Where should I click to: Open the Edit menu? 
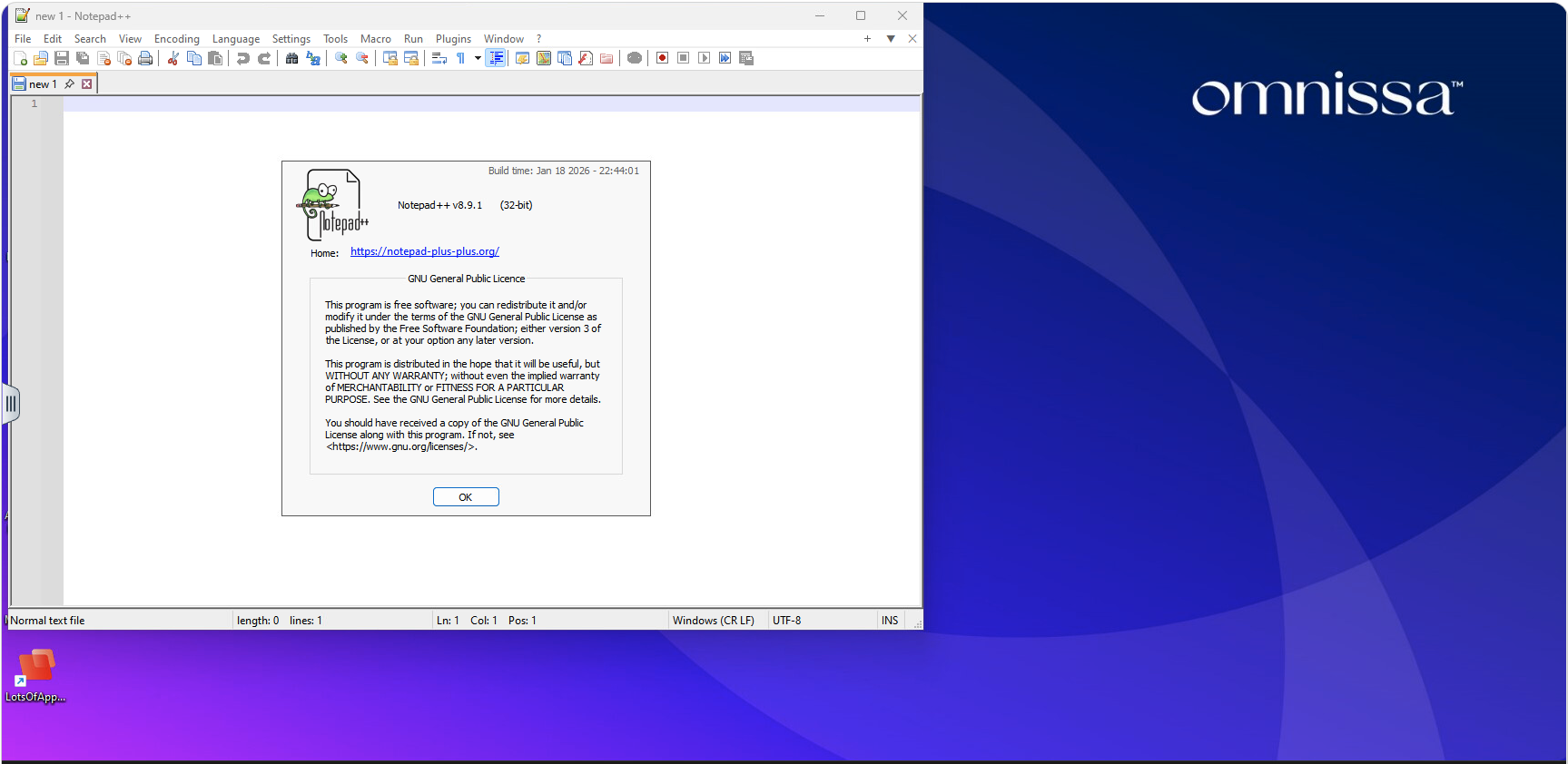(53, 39)
